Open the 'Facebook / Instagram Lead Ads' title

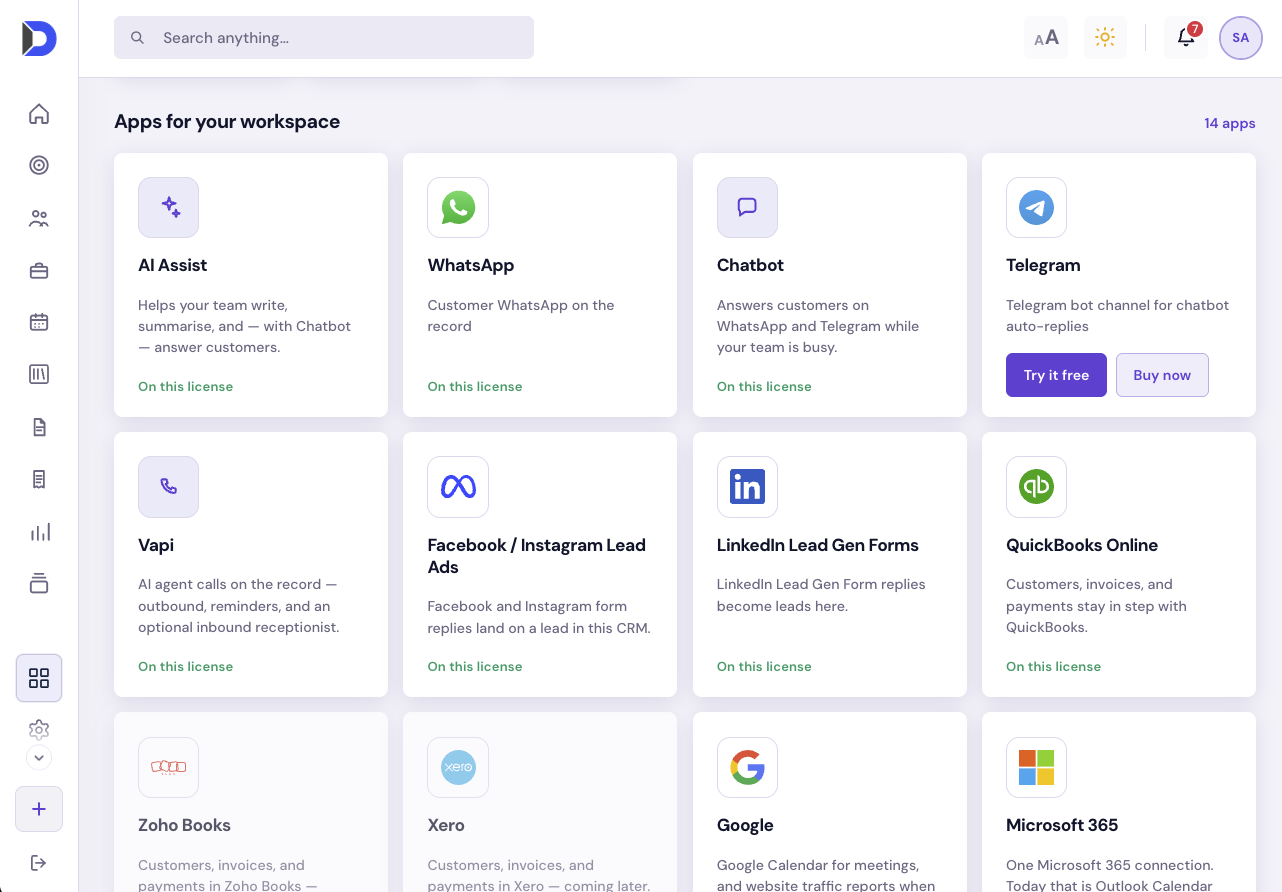537,556
